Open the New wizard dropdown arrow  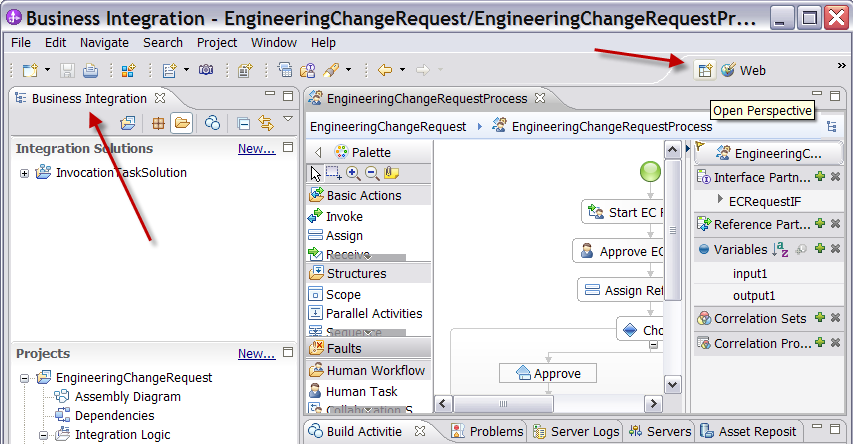pyautogui.click(x=47, y=70)
